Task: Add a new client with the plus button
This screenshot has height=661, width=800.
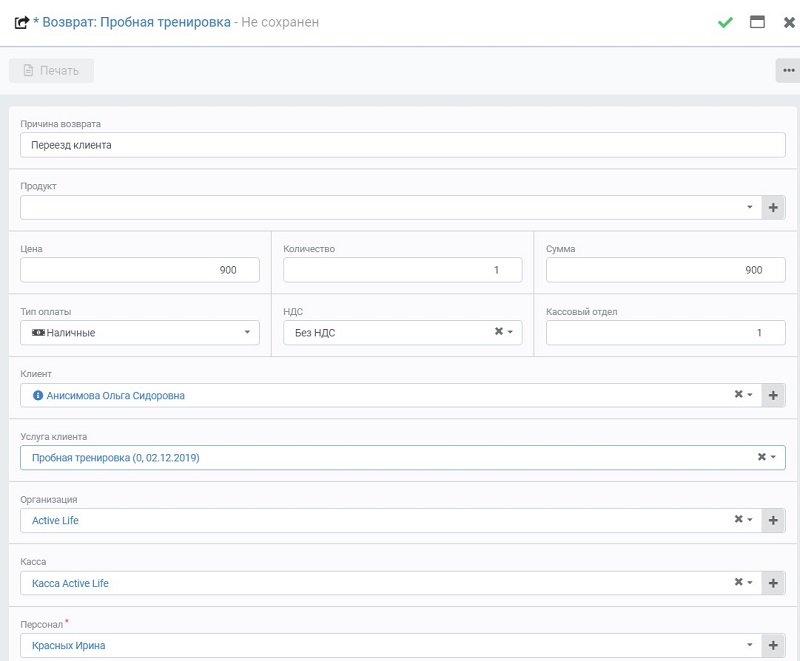Action: click(773, 395)
